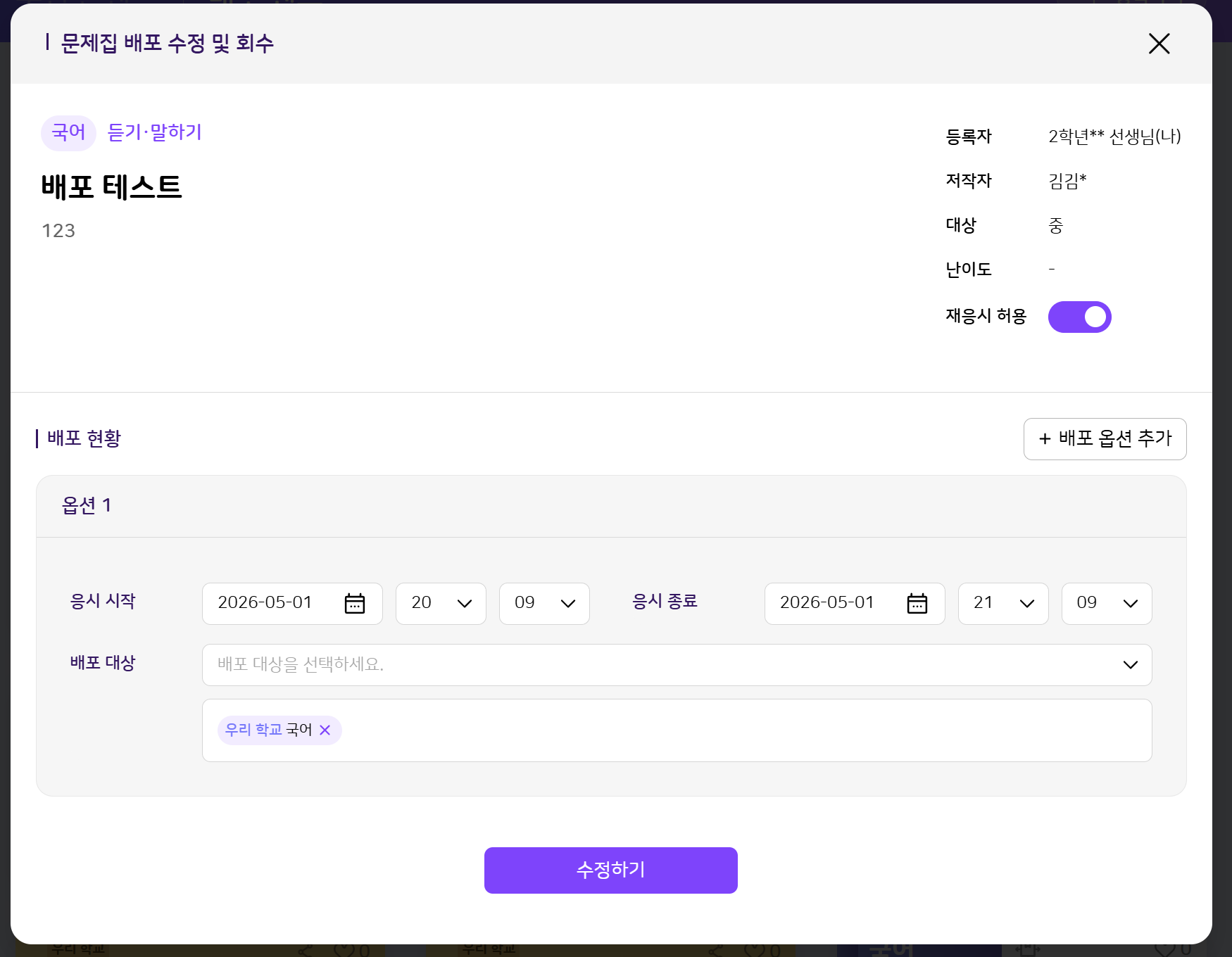Focus the 응시 종료 date field
Image resolution: width=1232 pixels, height=957 pixels.
point(855,604)
